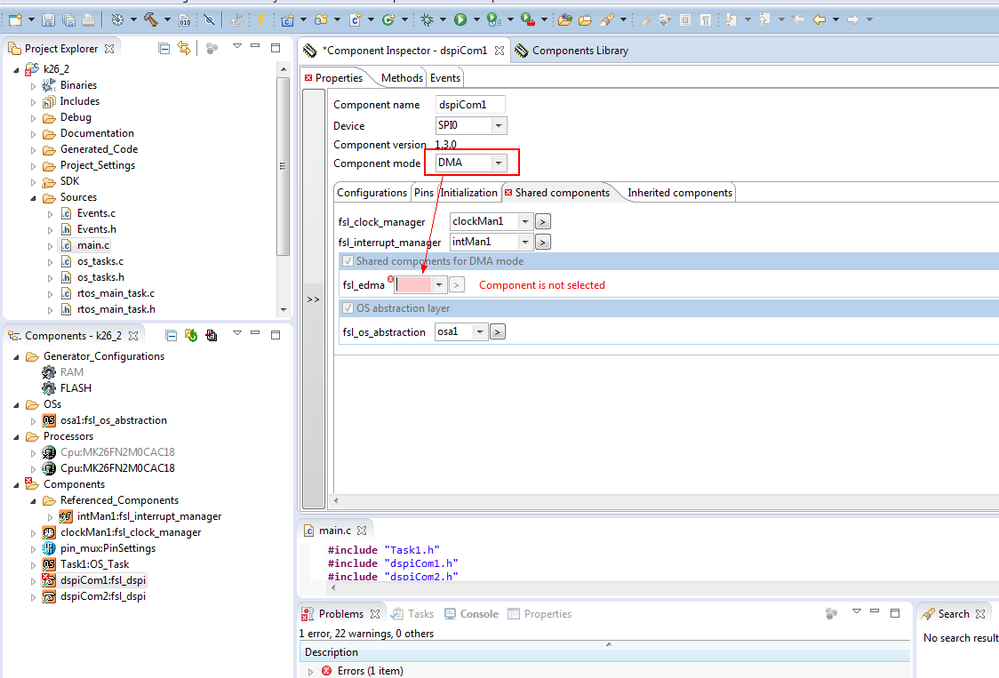This screenshot has height=678, width=999.
Task: Expand the dspiCom1:fsl_dspi component
Action: pyautogui.click(x=33, y=581)
